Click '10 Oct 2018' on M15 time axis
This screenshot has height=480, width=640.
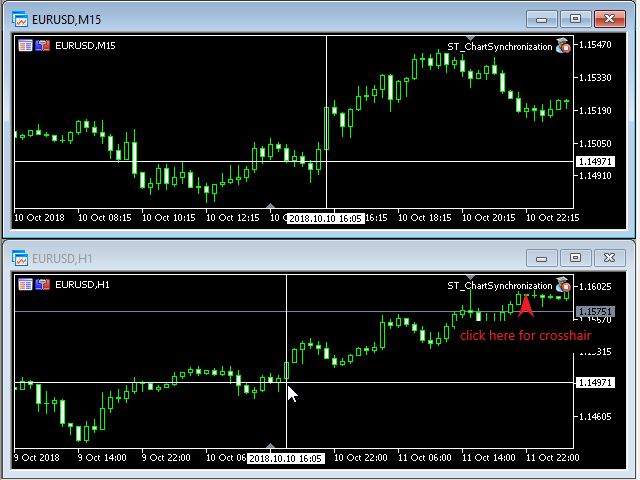(x=39, y=218)
